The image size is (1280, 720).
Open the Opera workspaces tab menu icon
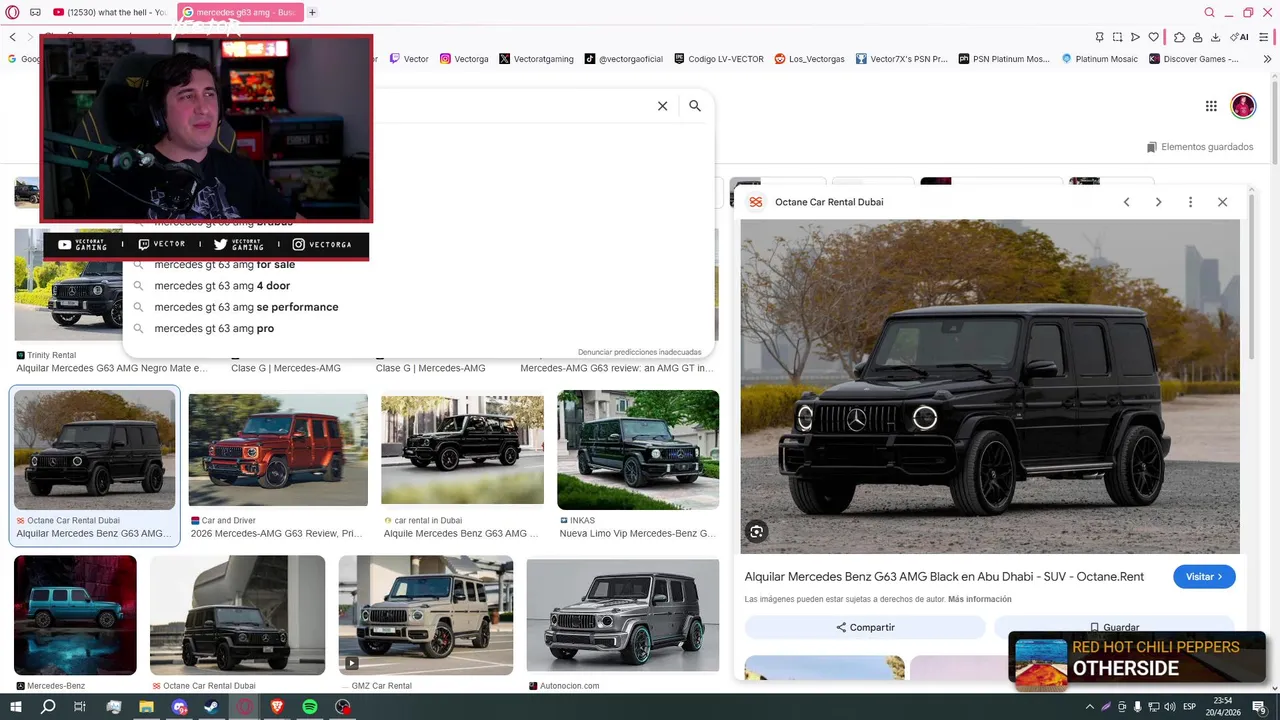pos(35,12)
